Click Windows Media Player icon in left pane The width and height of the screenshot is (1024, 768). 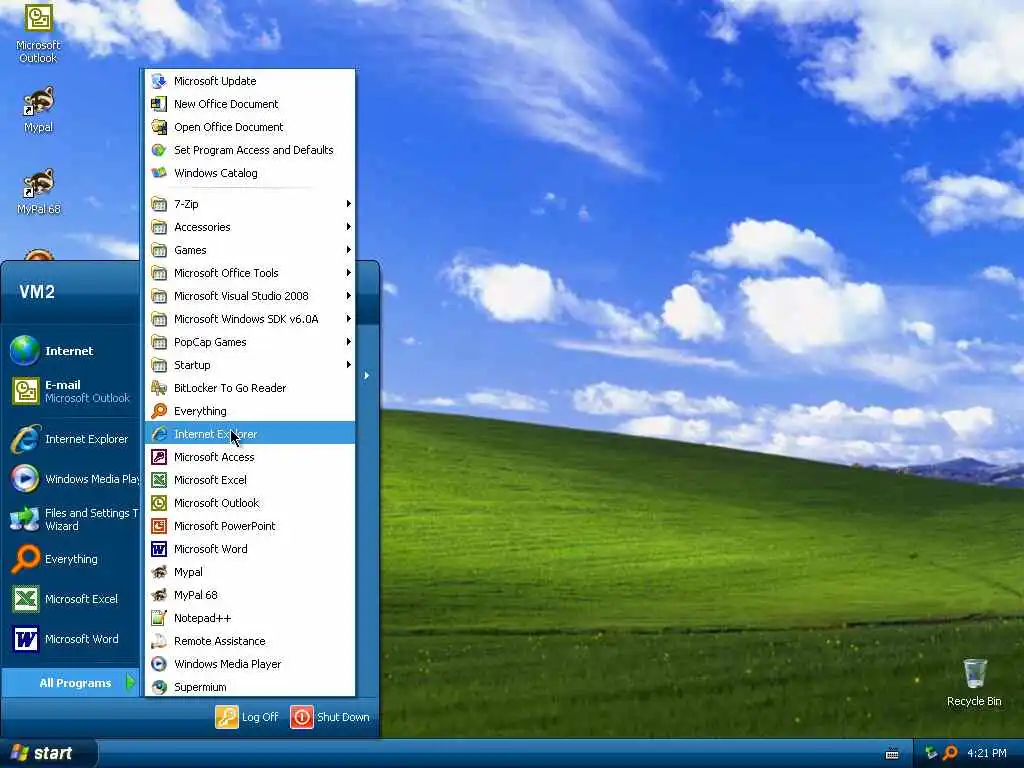[25, 479]
